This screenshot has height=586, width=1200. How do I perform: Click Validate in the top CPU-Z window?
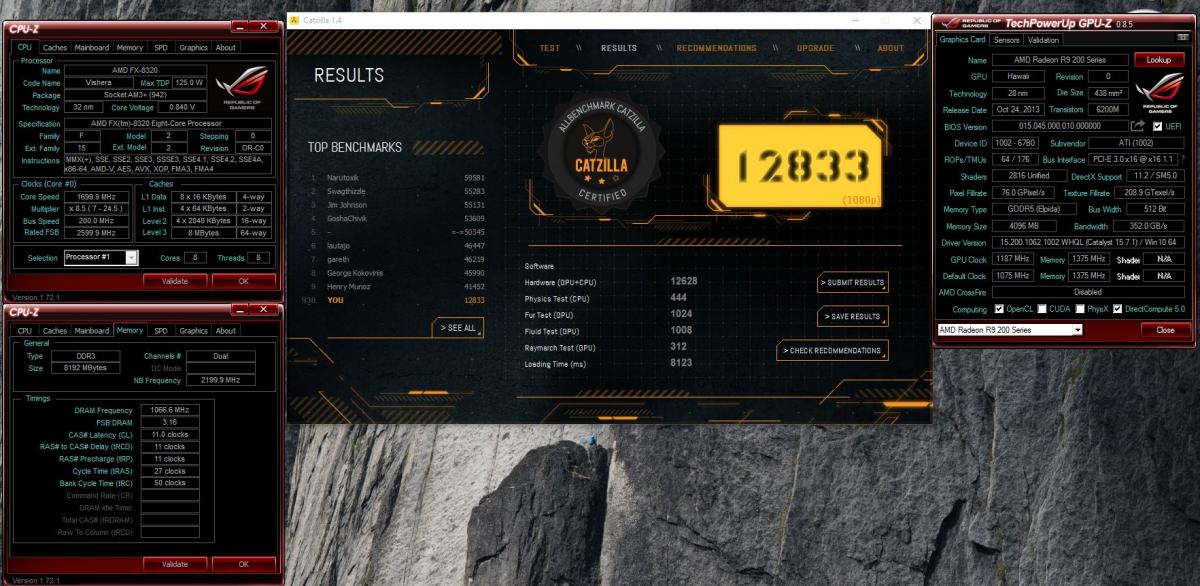point(174,281)
